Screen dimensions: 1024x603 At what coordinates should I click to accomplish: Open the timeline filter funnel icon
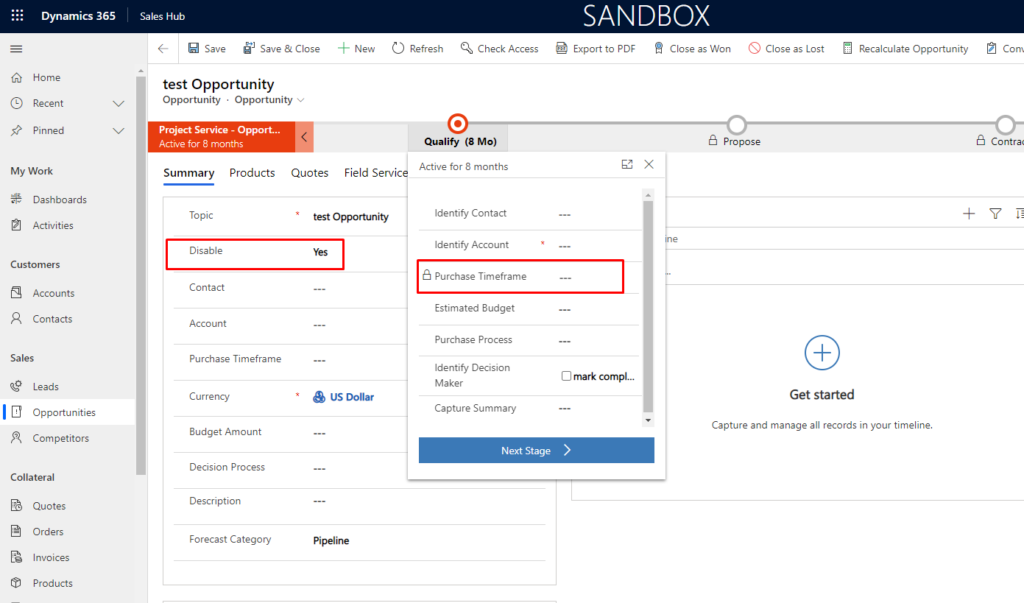(x=995, y=214)
